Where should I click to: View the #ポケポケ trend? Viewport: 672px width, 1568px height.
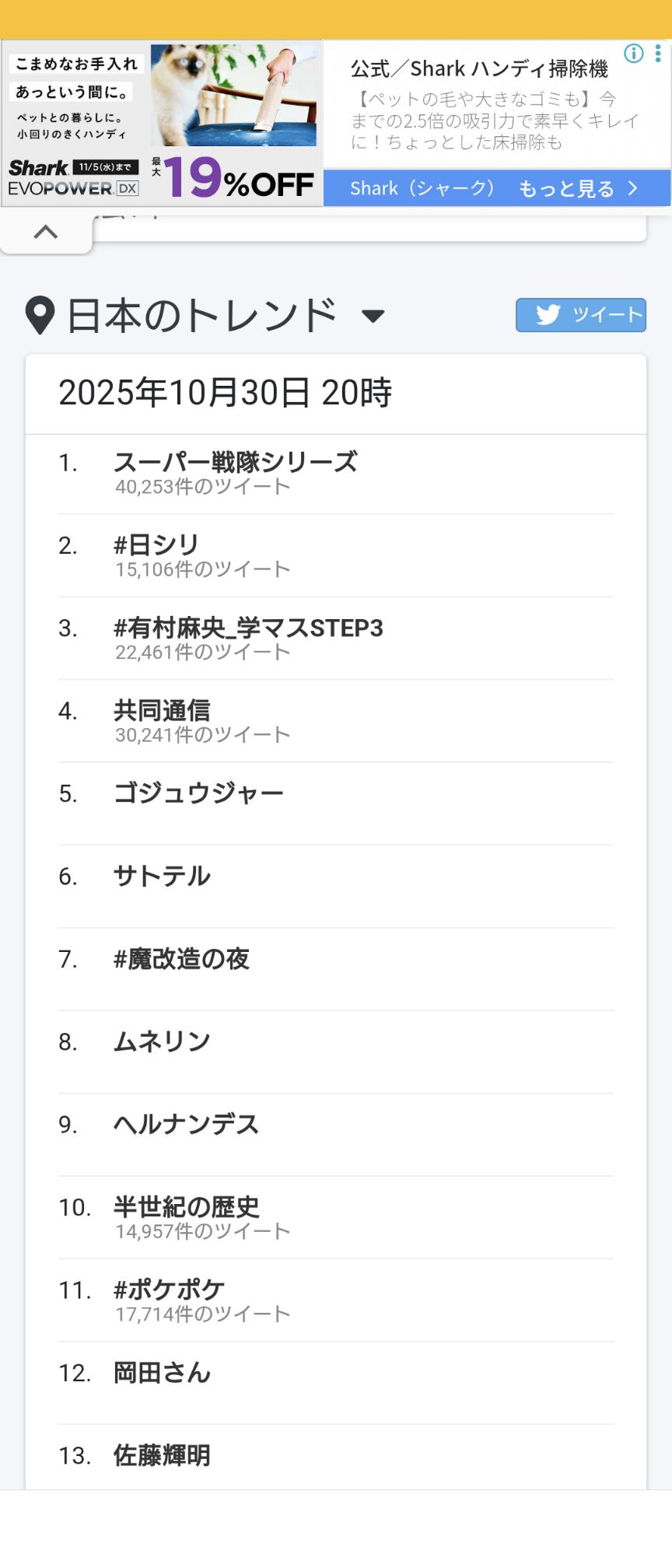[169, 1290]
